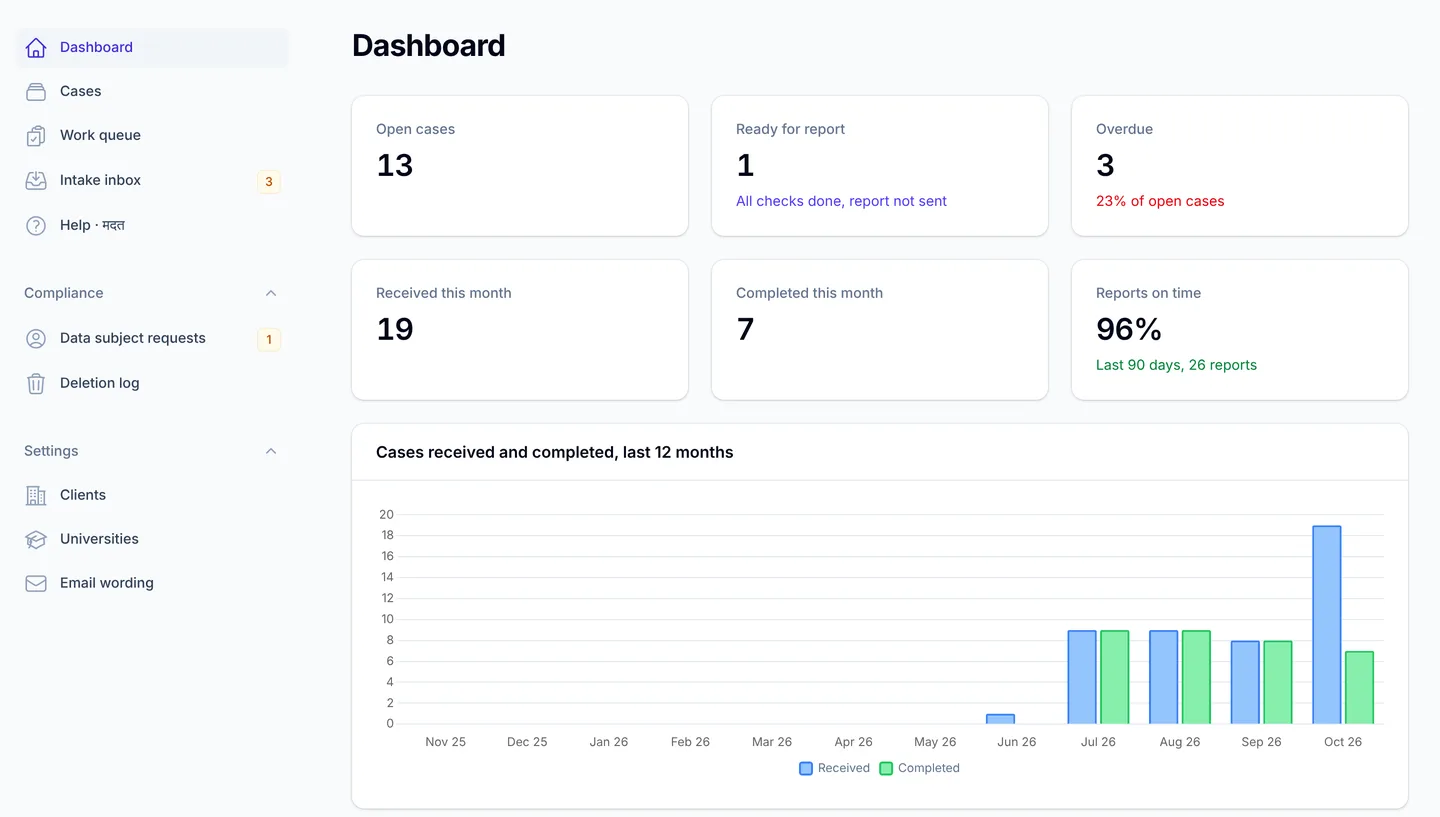Image resolution: width=1440 pixels, height=817 pixels.
Task: Click the Data subject requests badge 1
Action: tap(269, 340)
